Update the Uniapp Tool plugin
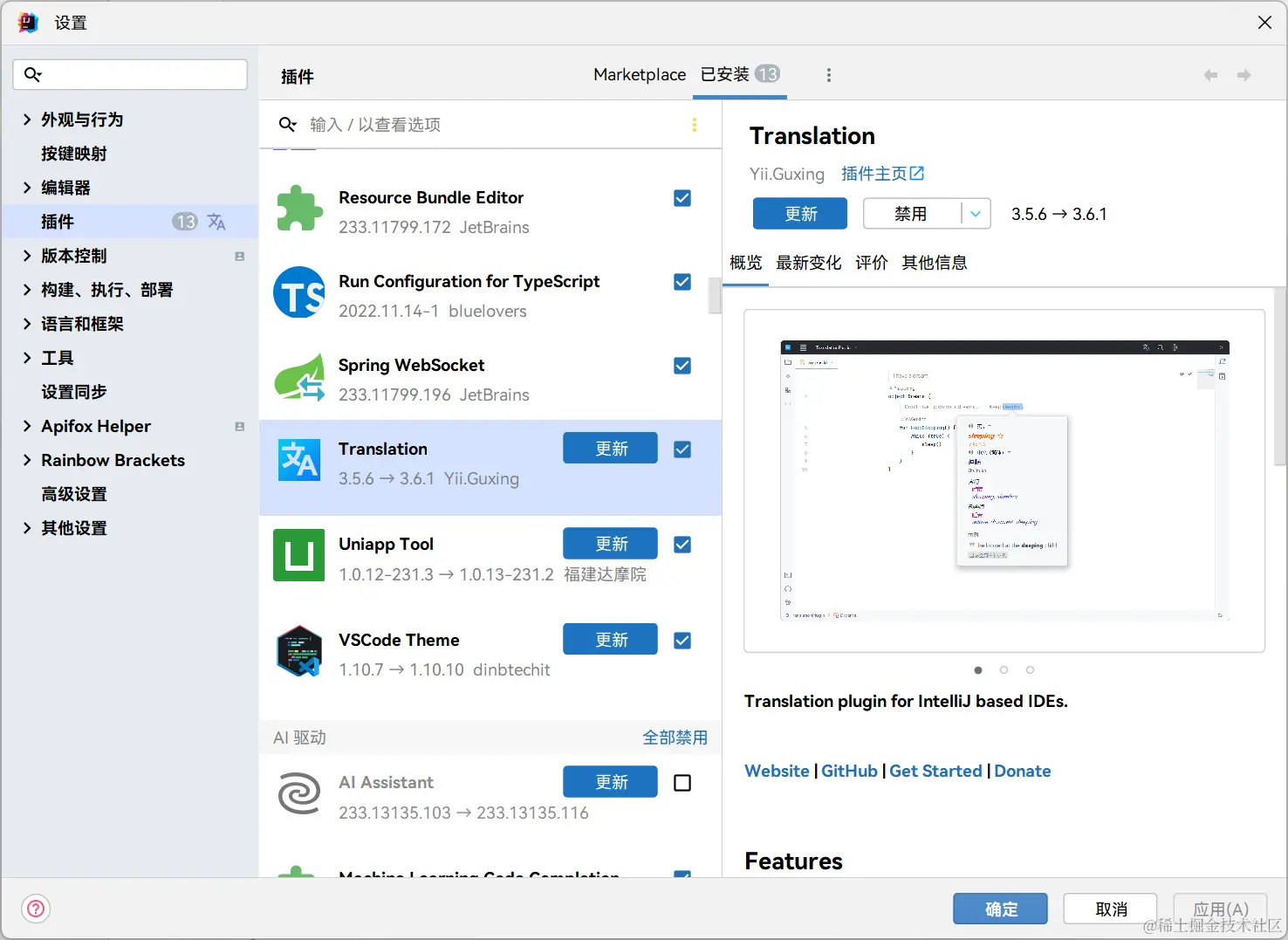The width and height of the screenshot is (1288, 940). 610,544
